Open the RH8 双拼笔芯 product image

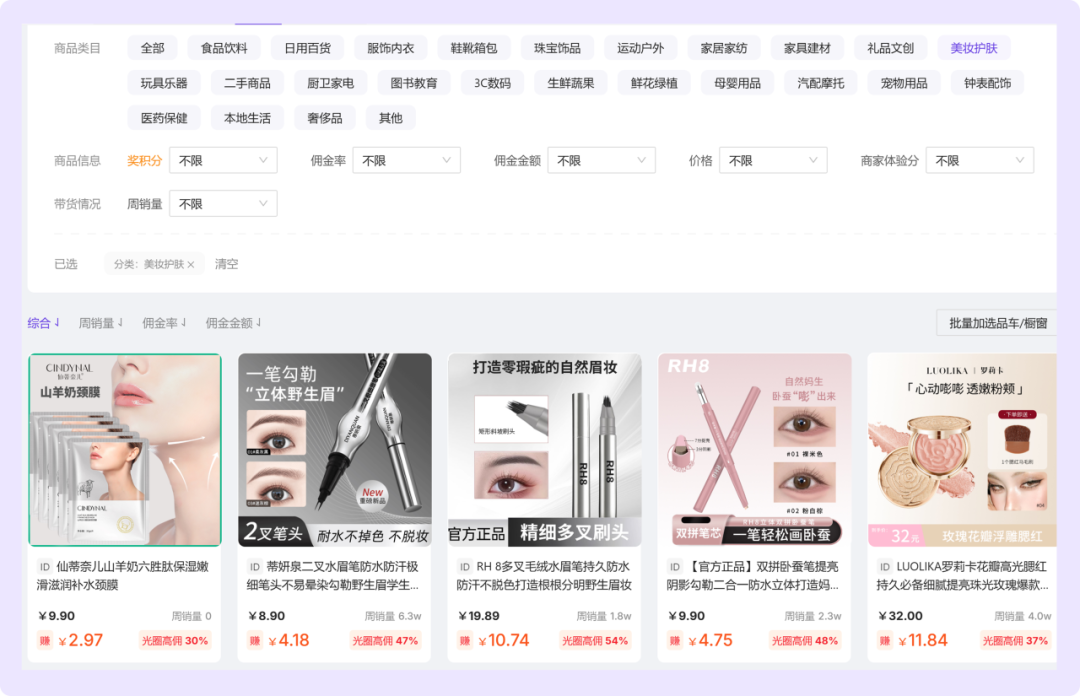click(x=754, y=450)
